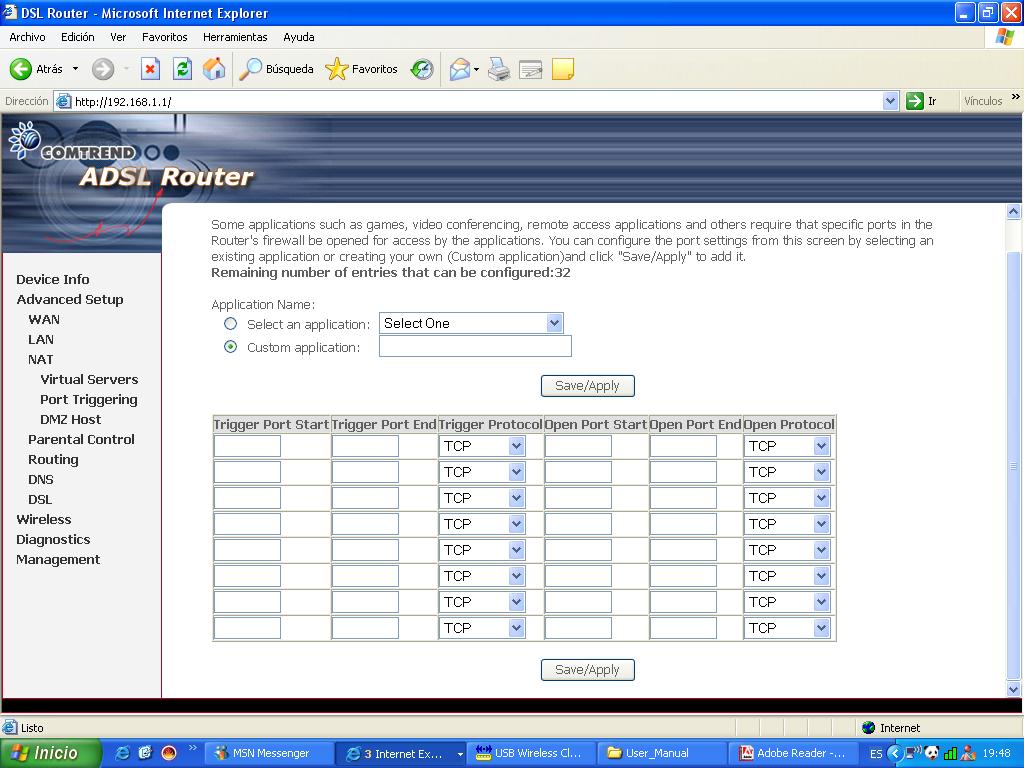Open the Mail envelope toolbar icon
Screen dimensions: 1024x768
pyautogui.click(x=460, y=69)
